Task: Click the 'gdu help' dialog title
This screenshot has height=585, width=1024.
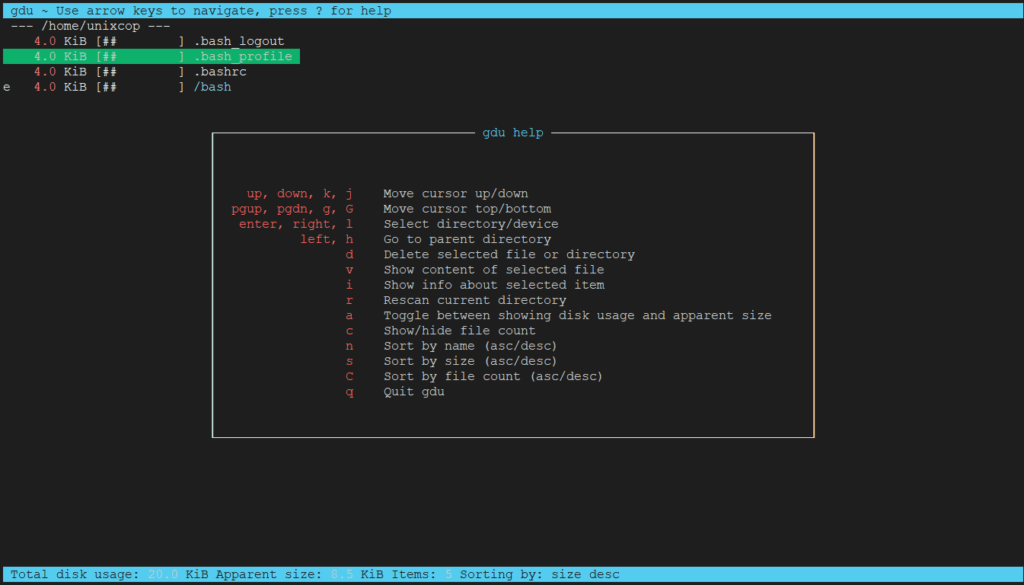Action: click(513, 133)
